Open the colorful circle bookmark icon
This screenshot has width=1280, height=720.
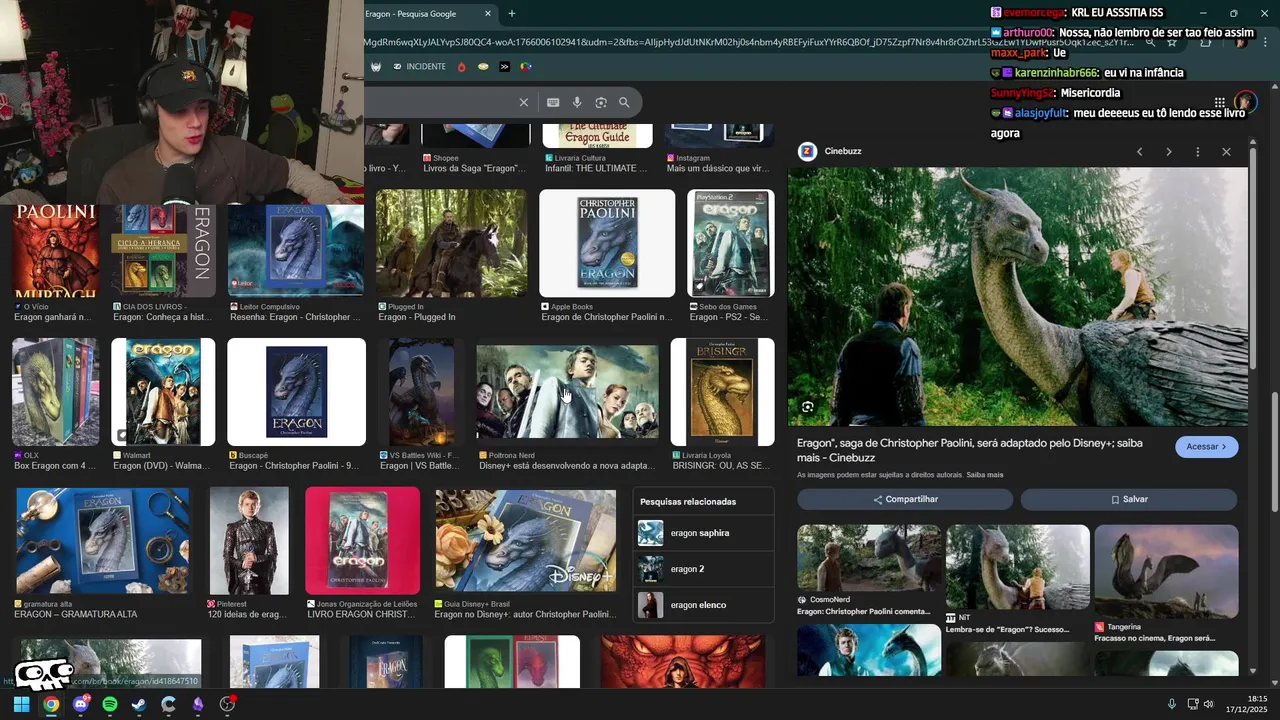[x=526, y=66]
